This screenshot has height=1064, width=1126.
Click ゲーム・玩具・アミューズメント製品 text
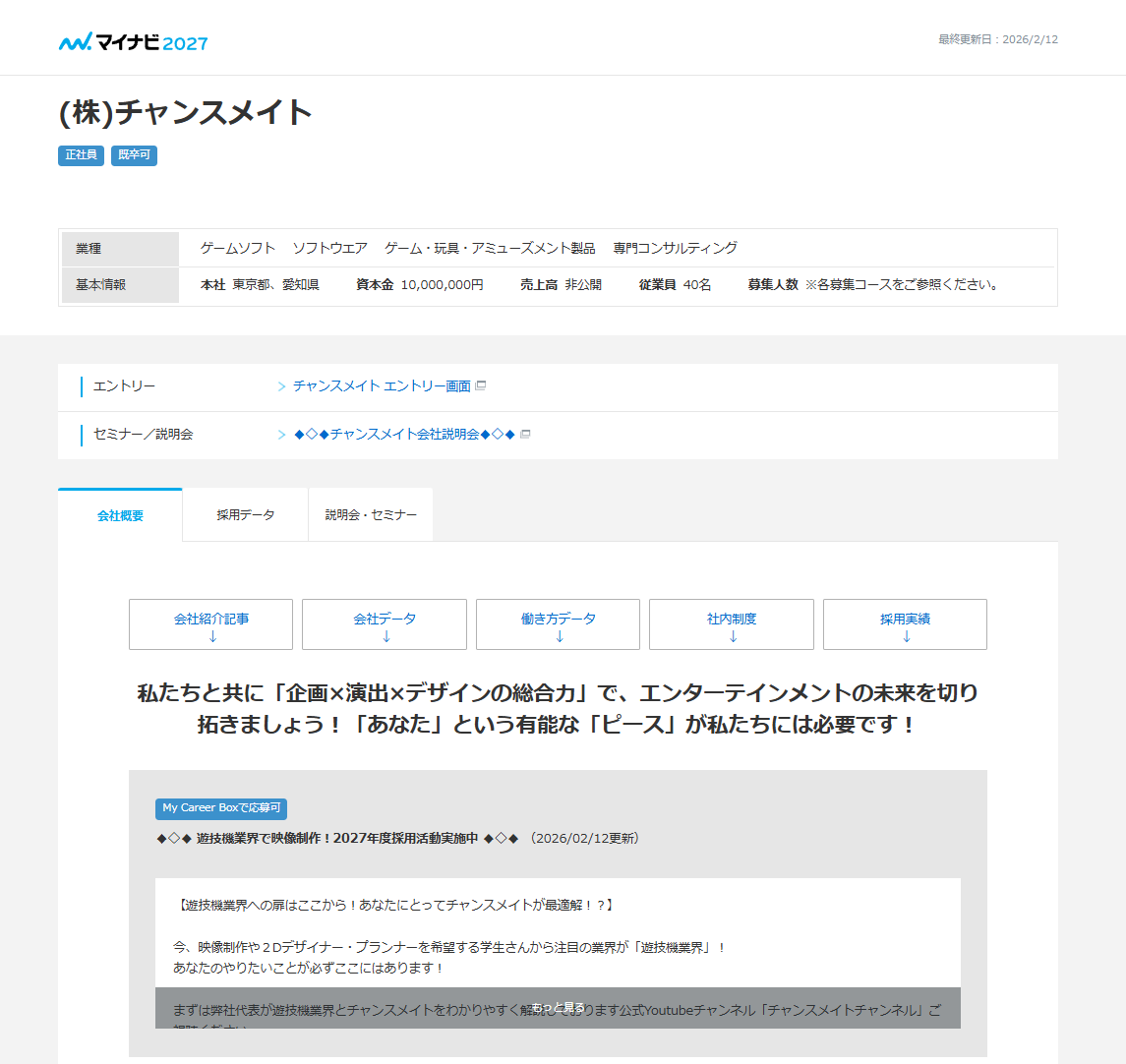490,249
